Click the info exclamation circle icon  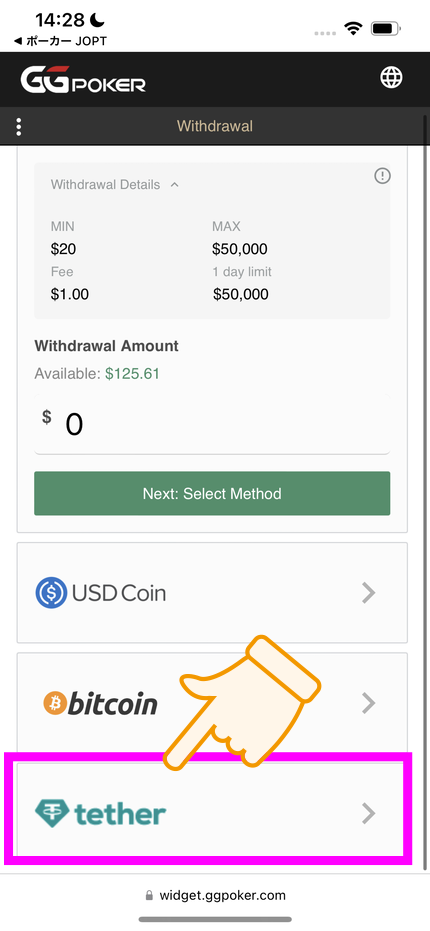click(x=382, y=176)
